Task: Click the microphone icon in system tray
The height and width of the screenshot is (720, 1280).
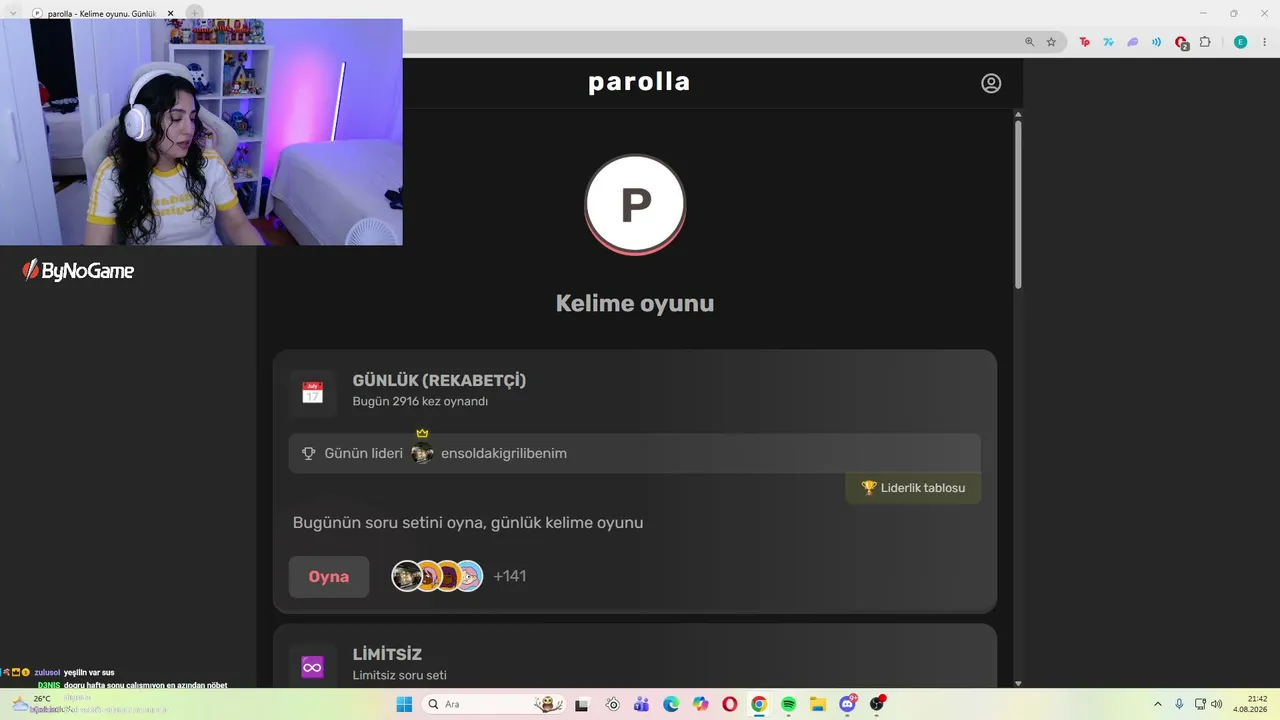Action: point(1179,704)
